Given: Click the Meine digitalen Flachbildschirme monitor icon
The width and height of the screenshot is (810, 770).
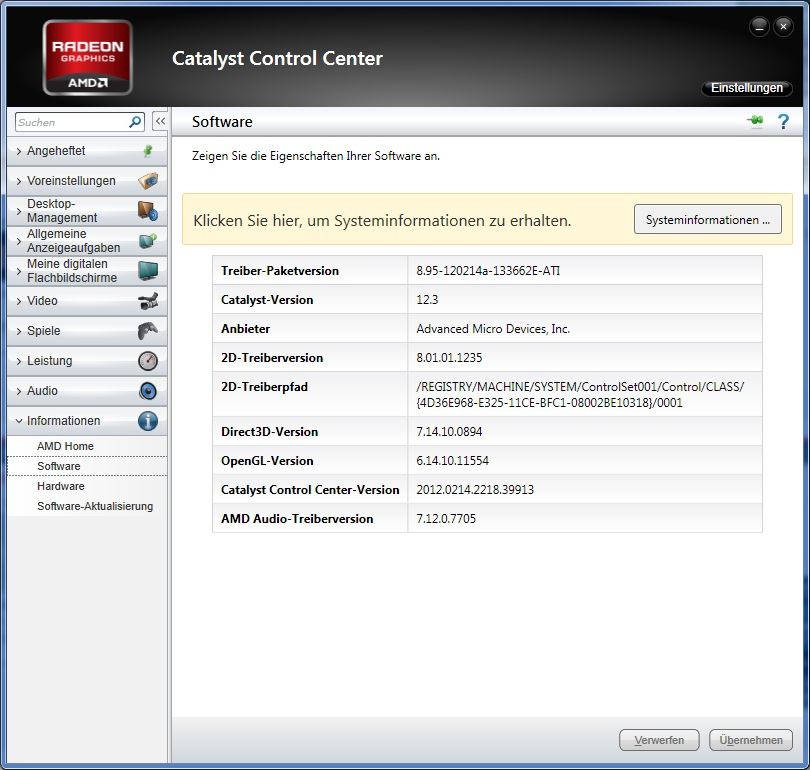Looking at the screenshot, I should (x=148, y=271).
